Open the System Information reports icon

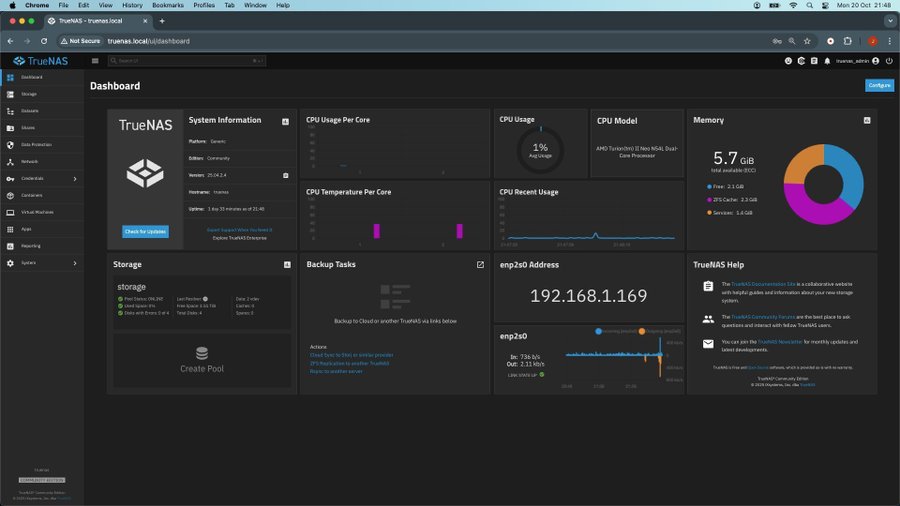pyautogui.click(x=285, y=121)
